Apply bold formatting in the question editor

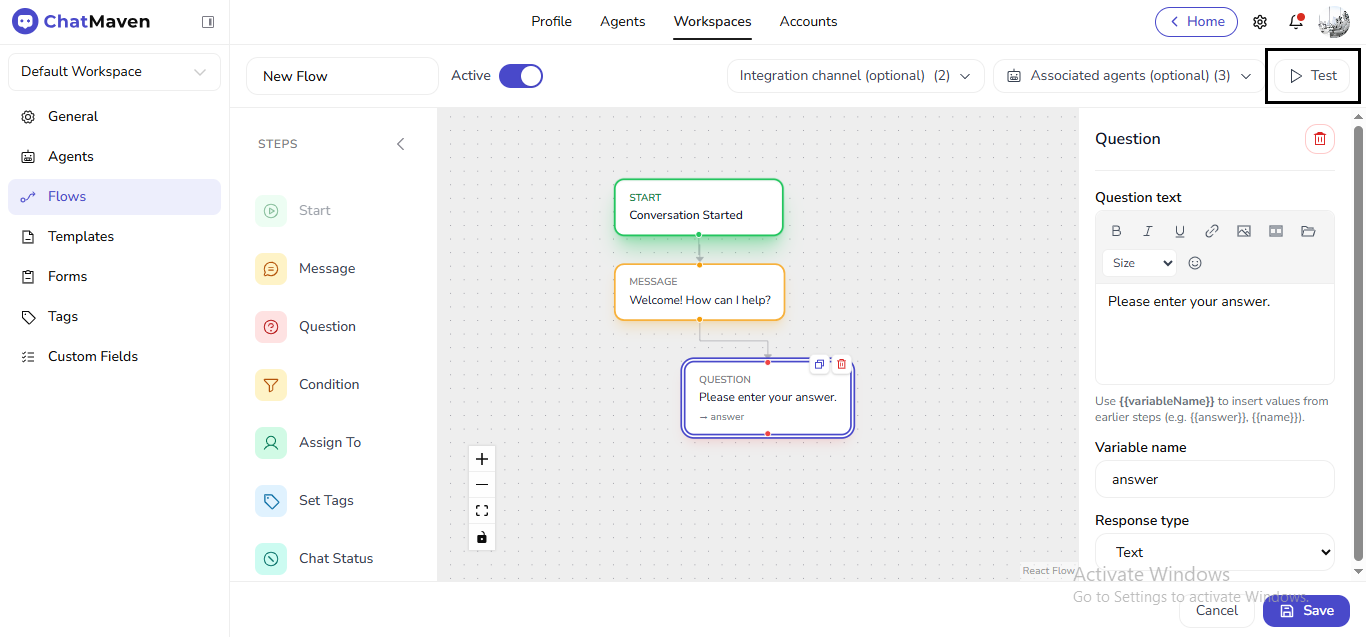(1116, 230)
